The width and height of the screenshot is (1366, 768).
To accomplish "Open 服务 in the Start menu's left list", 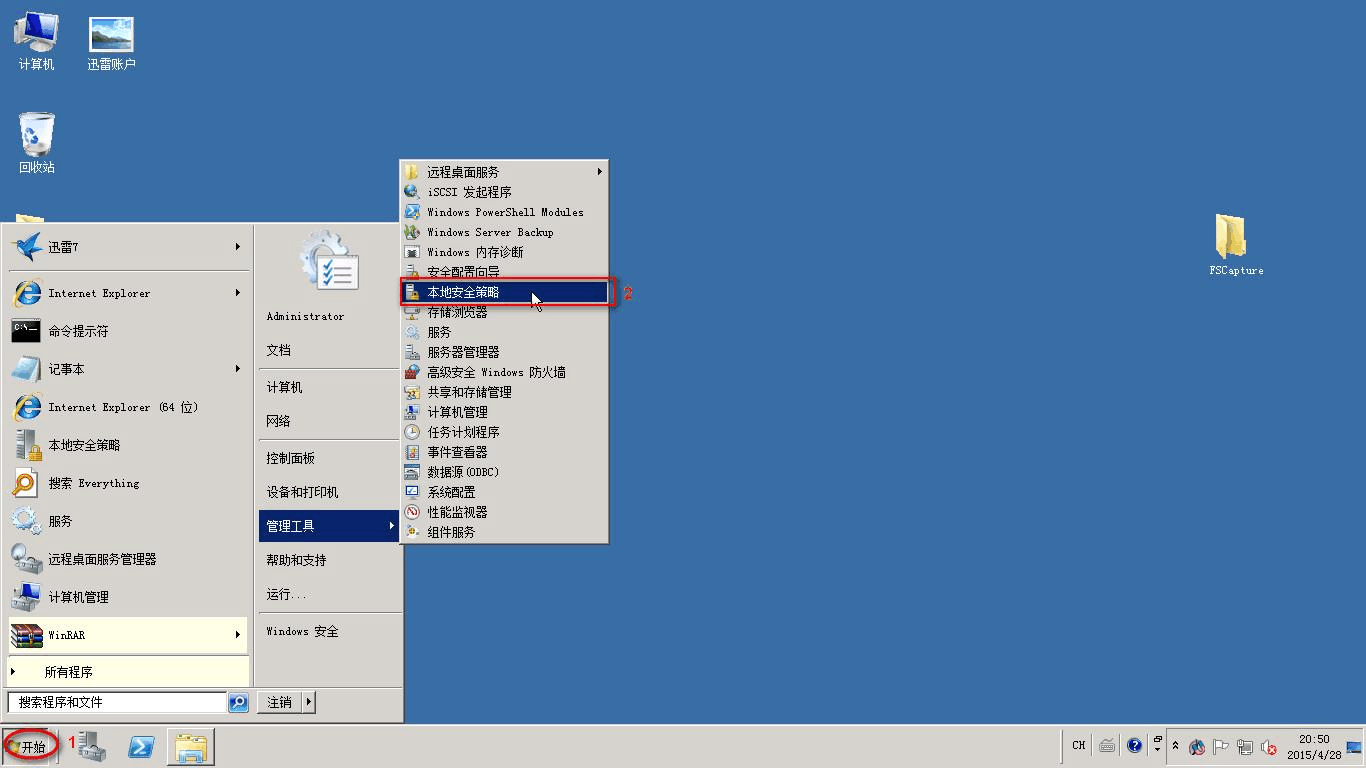I will coord(128,521).
